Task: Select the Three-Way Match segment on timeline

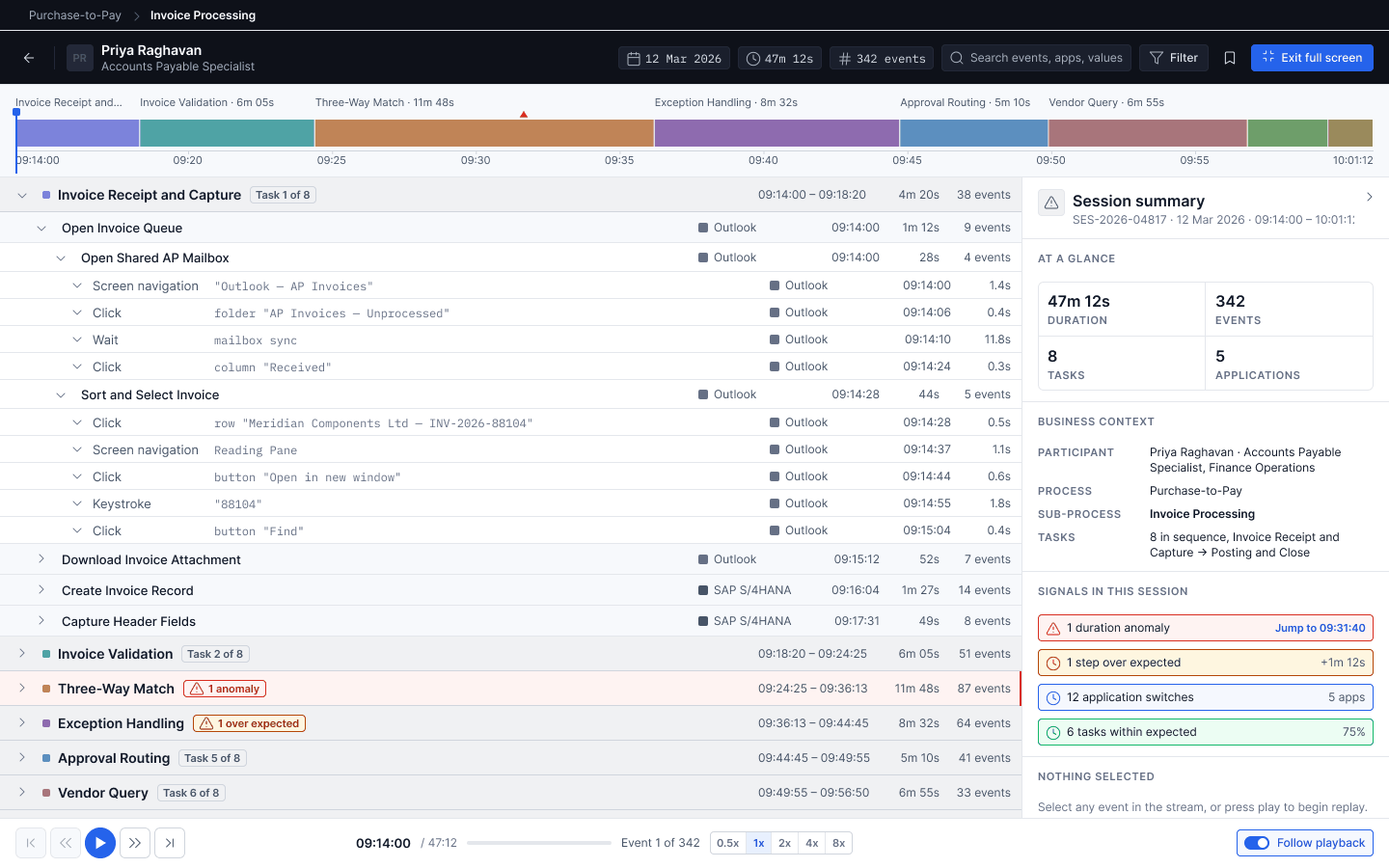Action: 484,133
